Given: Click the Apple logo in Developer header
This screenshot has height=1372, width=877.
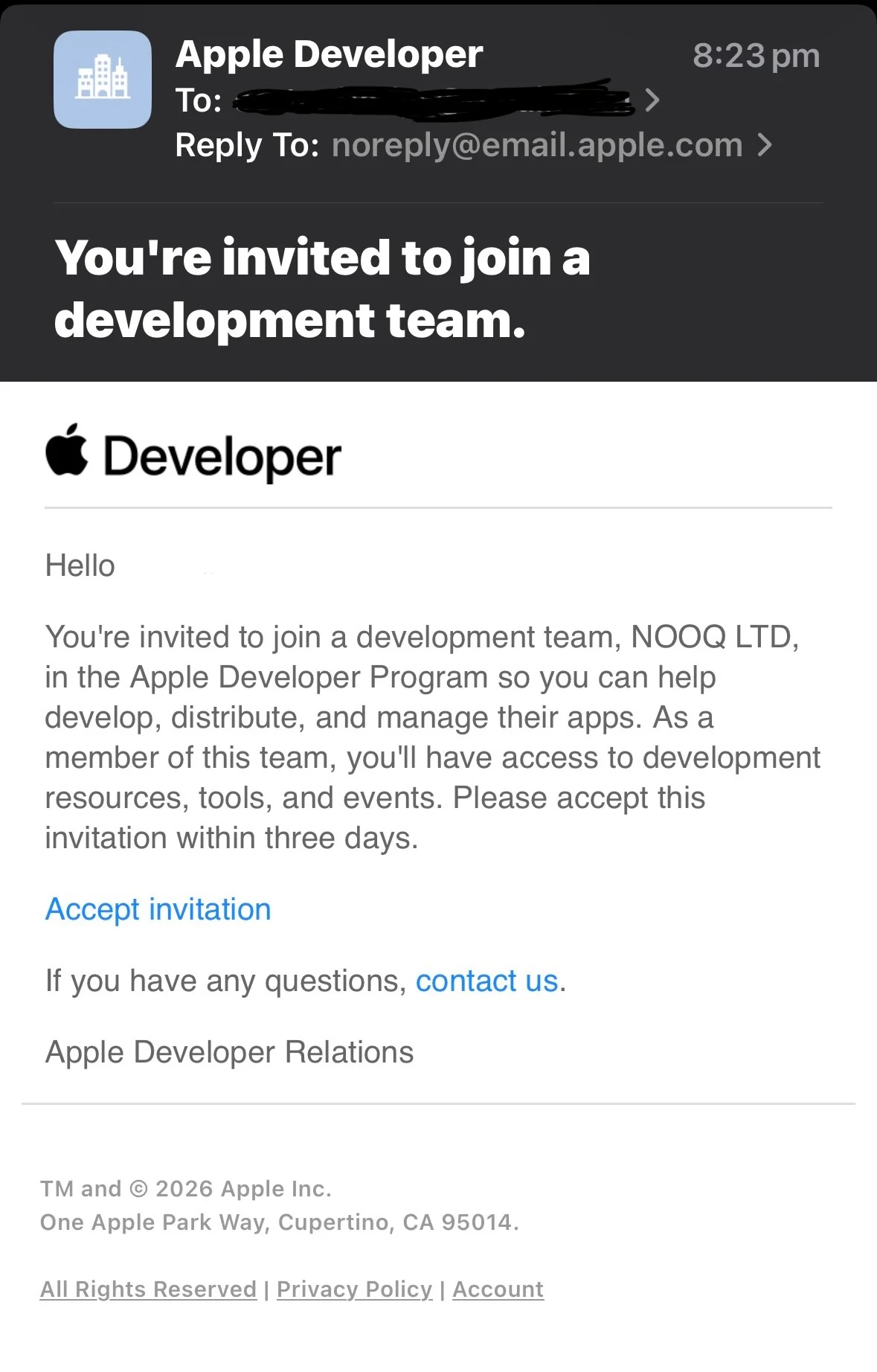Looking at the screenshot, I should tap(67, 450).
